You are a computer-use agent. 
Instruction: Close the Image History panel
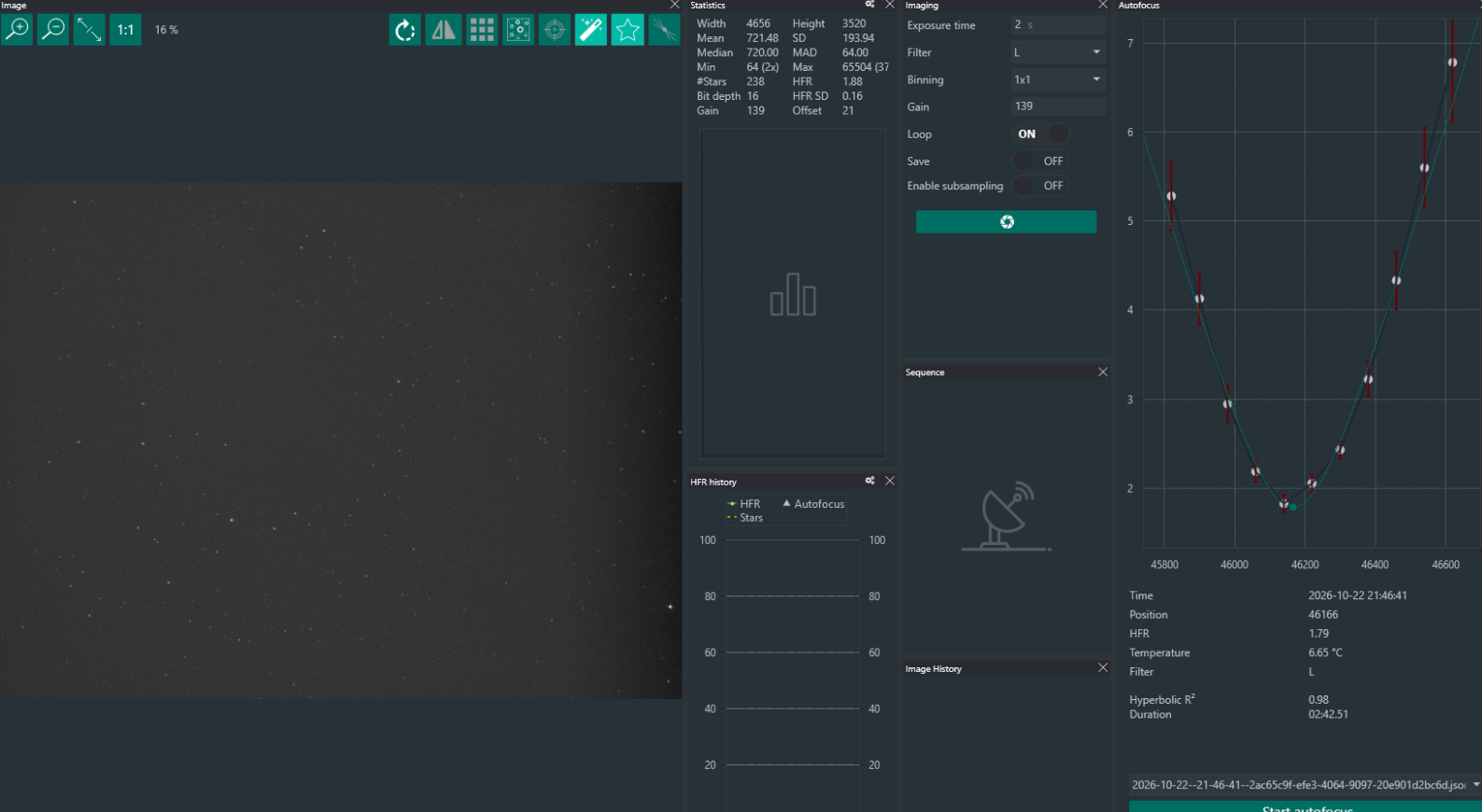click(1103, 667)
